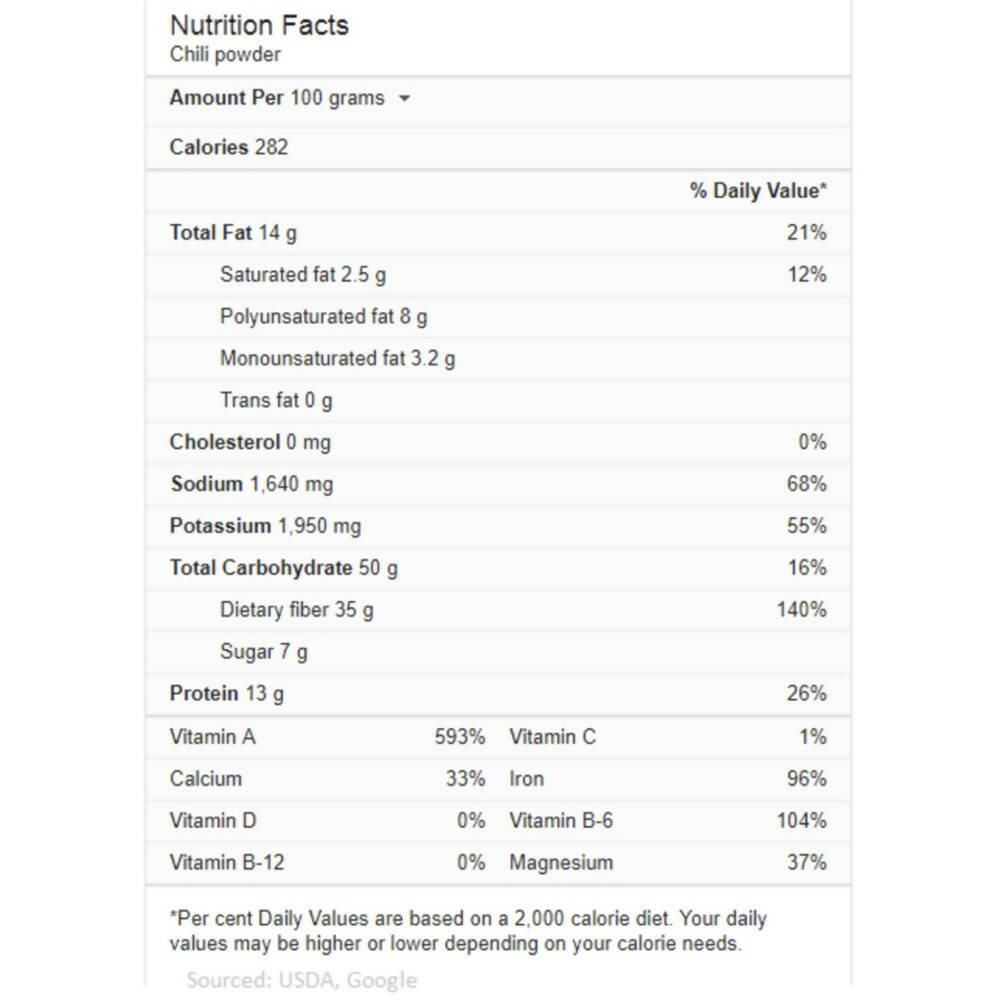Click the Sodium 1,640 mg row

(x=251, y=484)
